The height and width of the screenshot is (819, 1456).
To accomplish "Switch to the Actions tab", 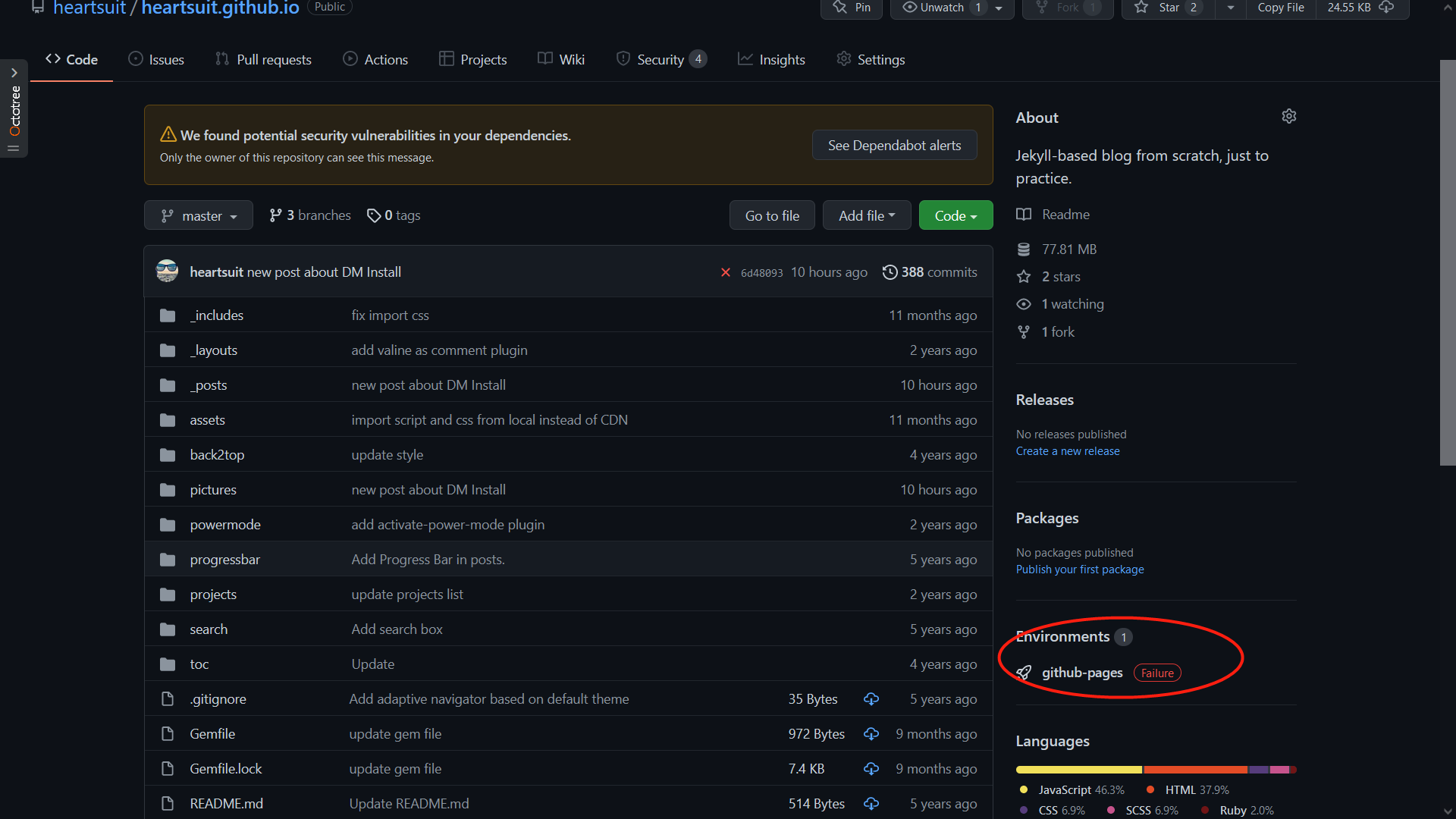I will 375,59.
